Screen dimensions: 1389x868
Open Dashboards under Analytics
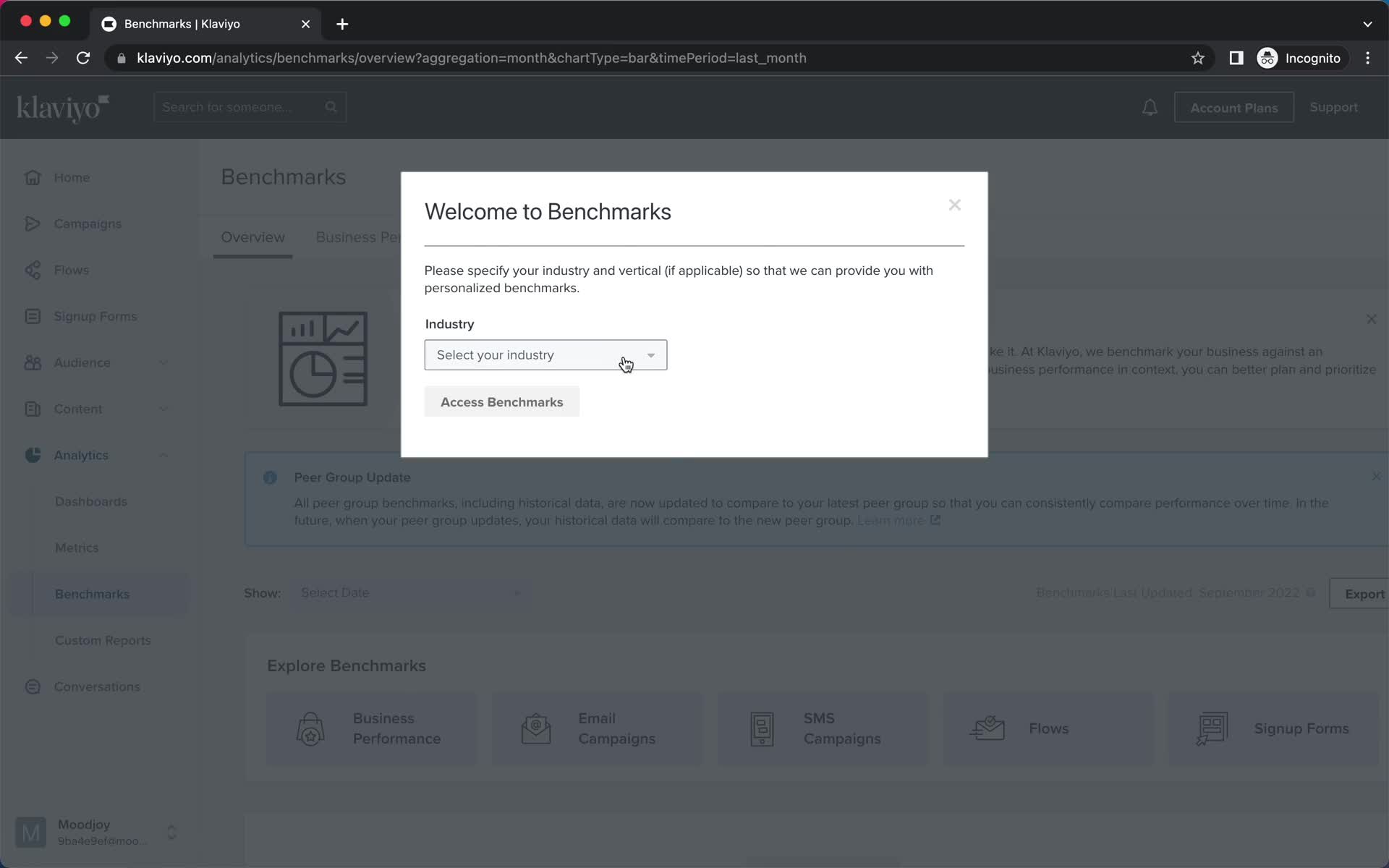(90, 502)
